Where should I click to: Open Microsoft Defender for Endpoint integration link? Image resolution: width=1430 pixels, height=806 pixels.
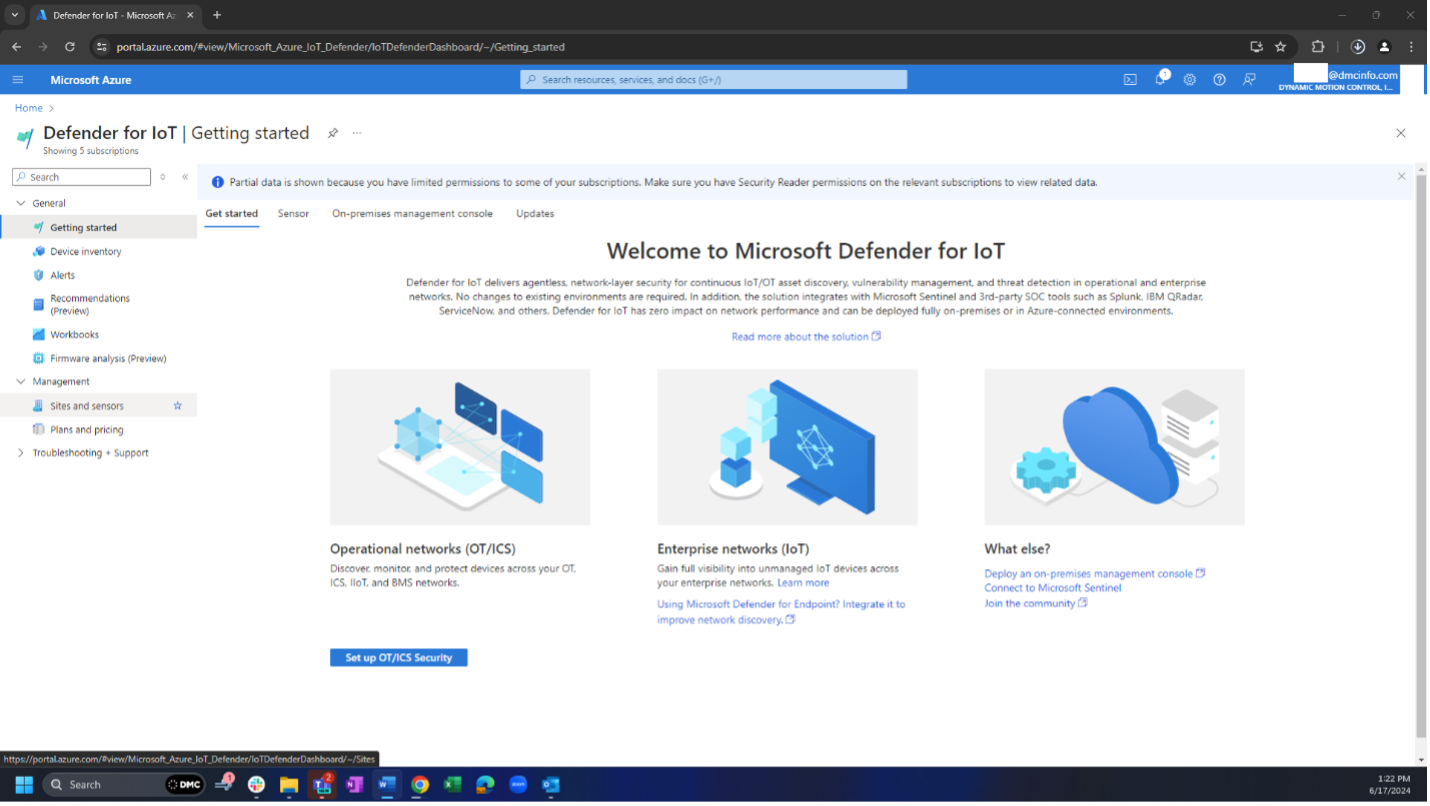coord(781,612)
